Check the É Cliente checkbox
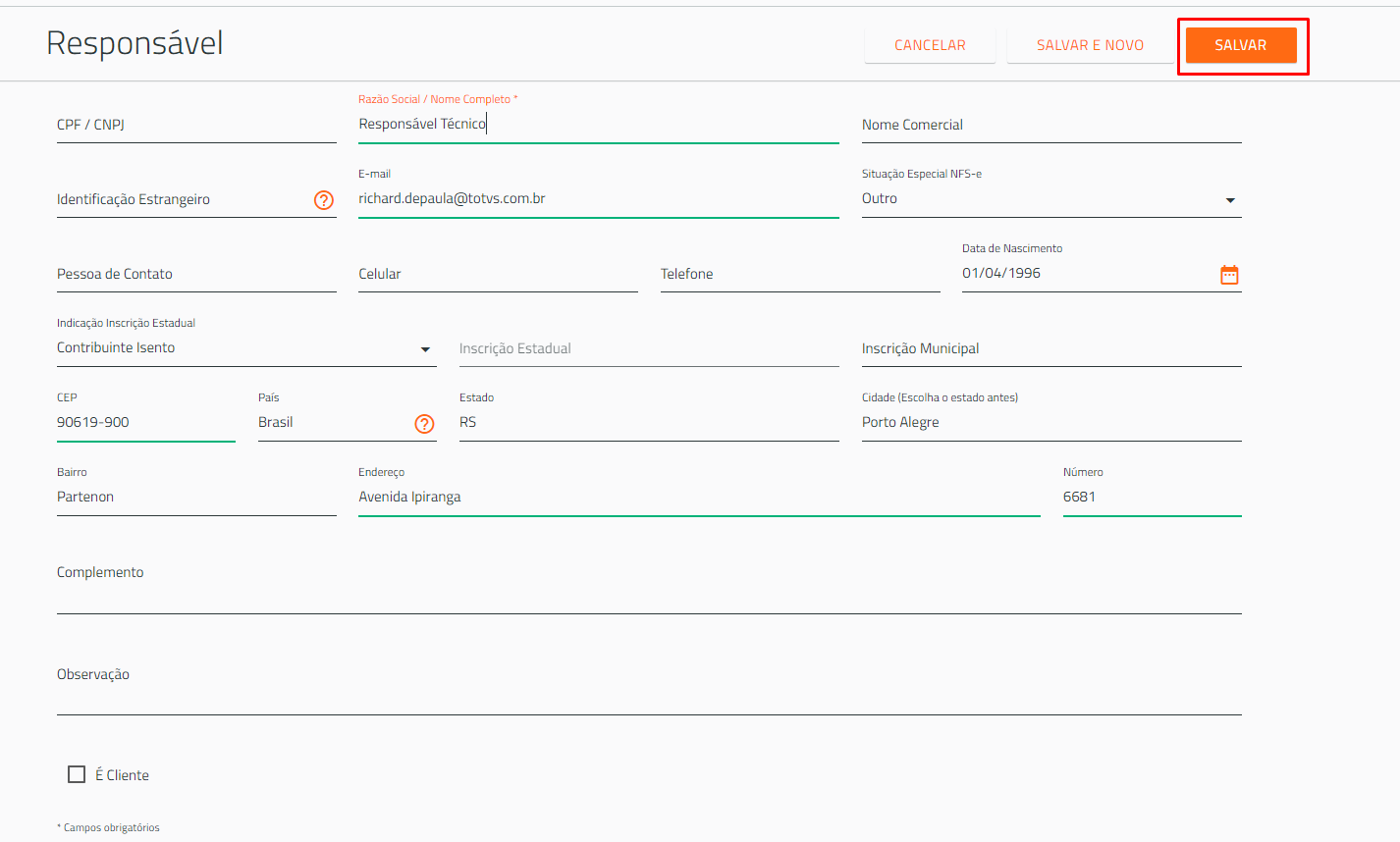Viewport: 1400px width, 842px height. point(77,774)
